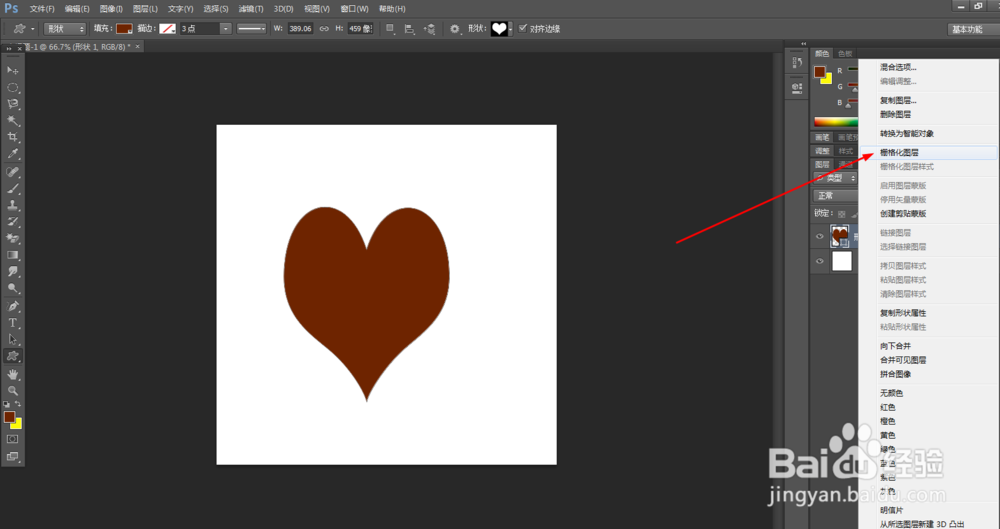Select the Hand tool
Viewport: 1000px width, 529px height.
point(13,375)
